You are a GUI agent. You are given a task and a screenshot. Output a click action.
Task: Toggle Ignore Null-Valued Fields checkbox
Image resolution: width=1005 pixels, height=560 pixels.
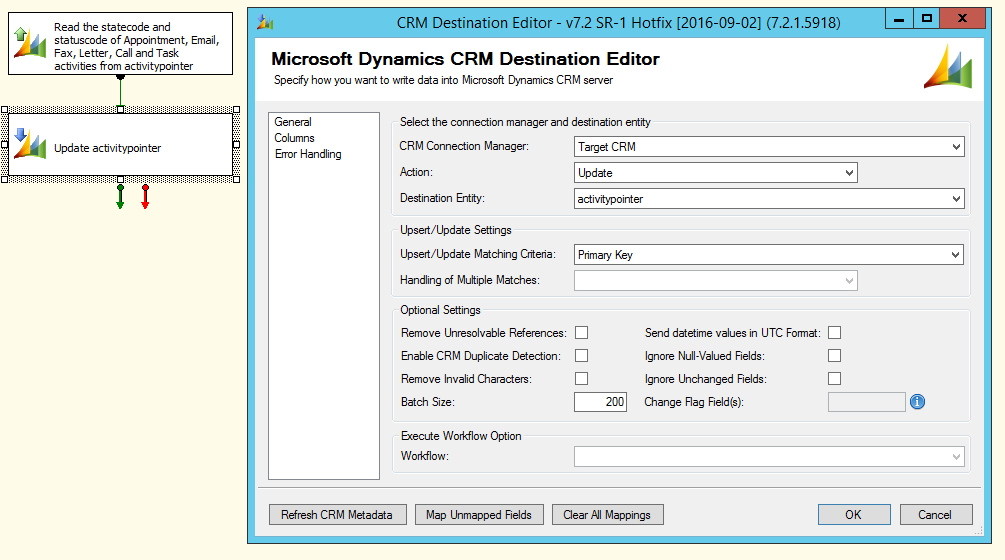(x=835, y=356)
